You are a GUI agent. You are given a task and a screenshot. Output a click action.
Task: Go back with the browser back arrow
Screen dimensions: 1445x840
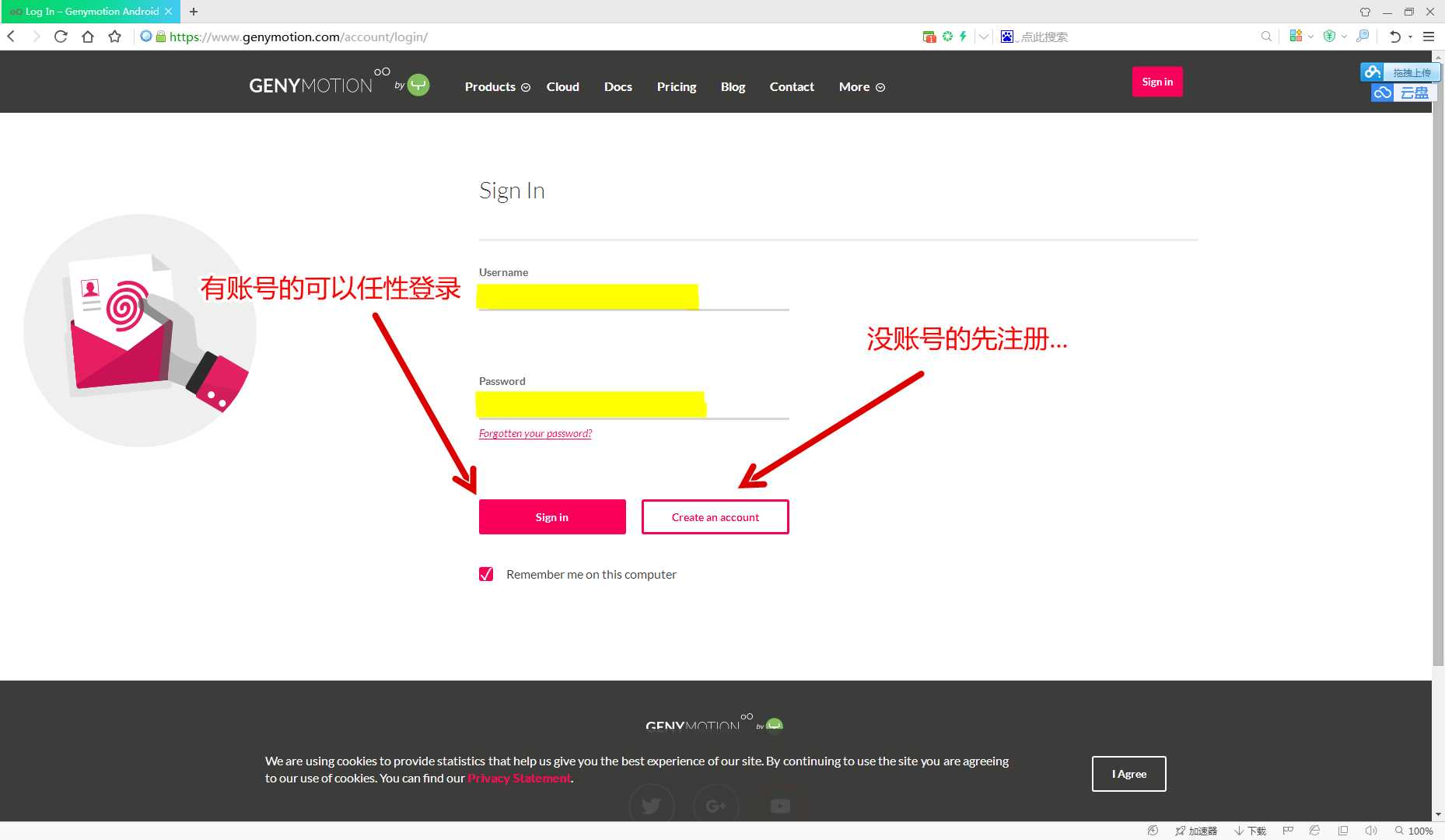12,37
